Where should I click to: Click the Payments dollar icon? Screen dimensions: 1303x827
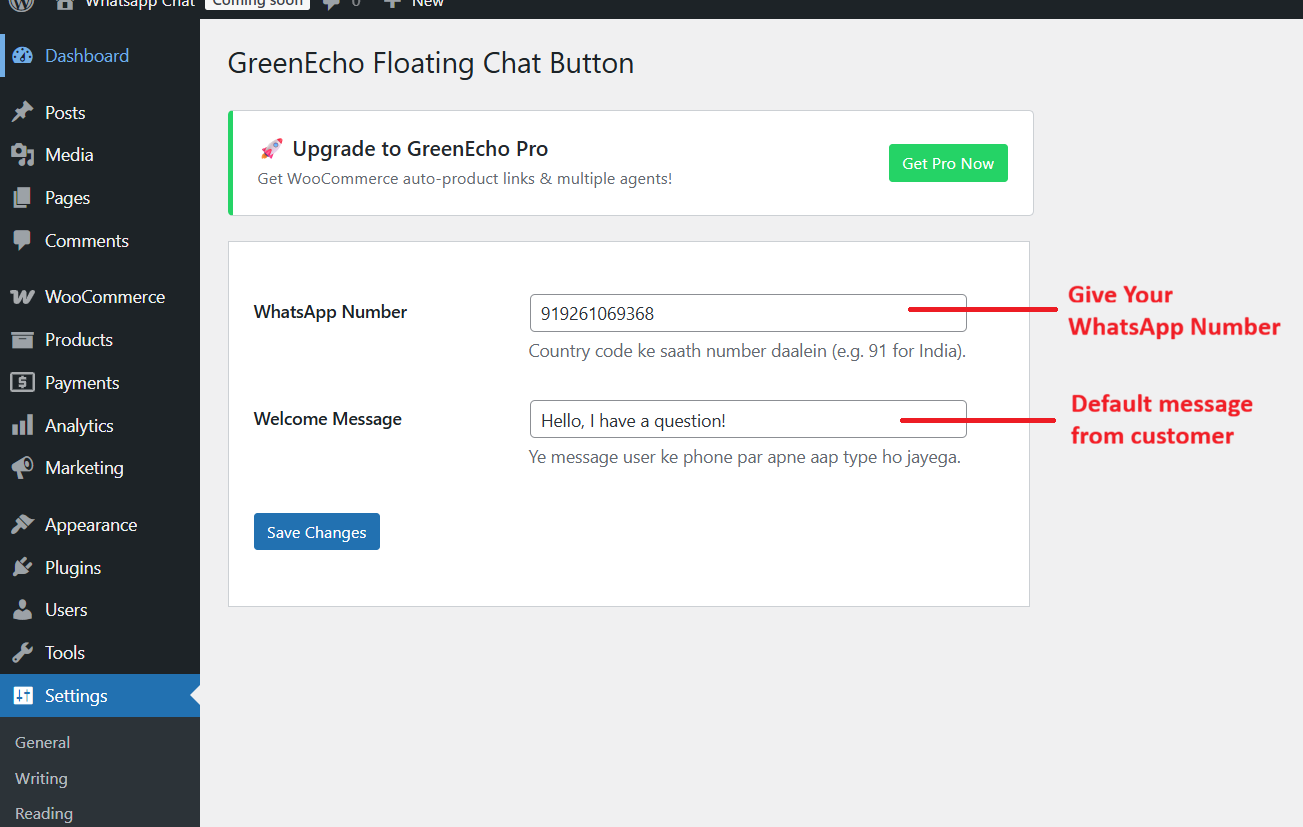pos(23,383)
